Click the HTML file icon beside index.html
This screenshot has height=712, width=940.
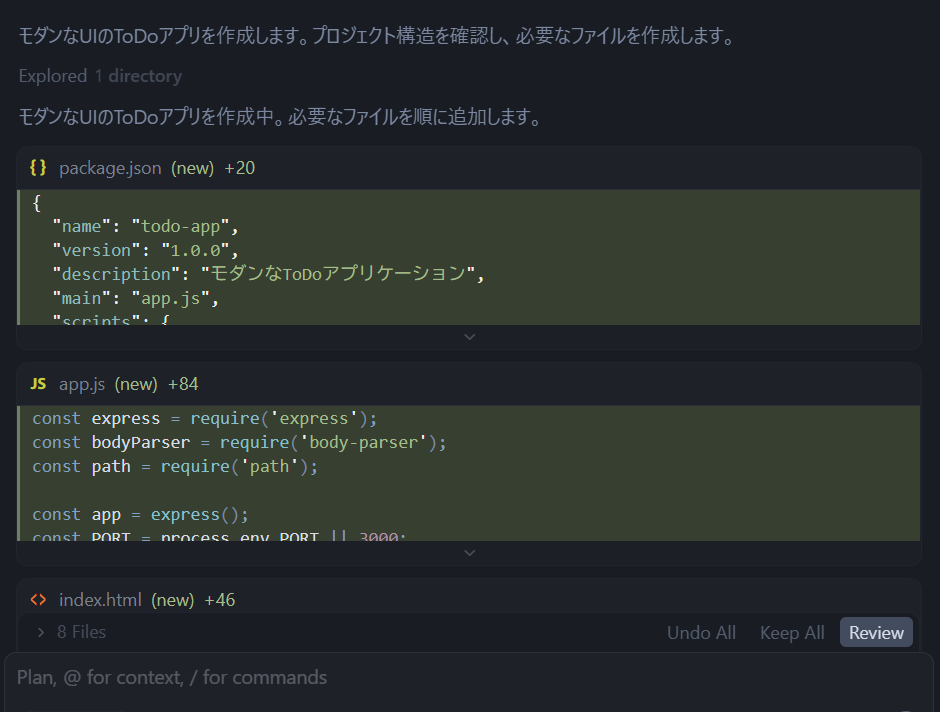(37, 600)
